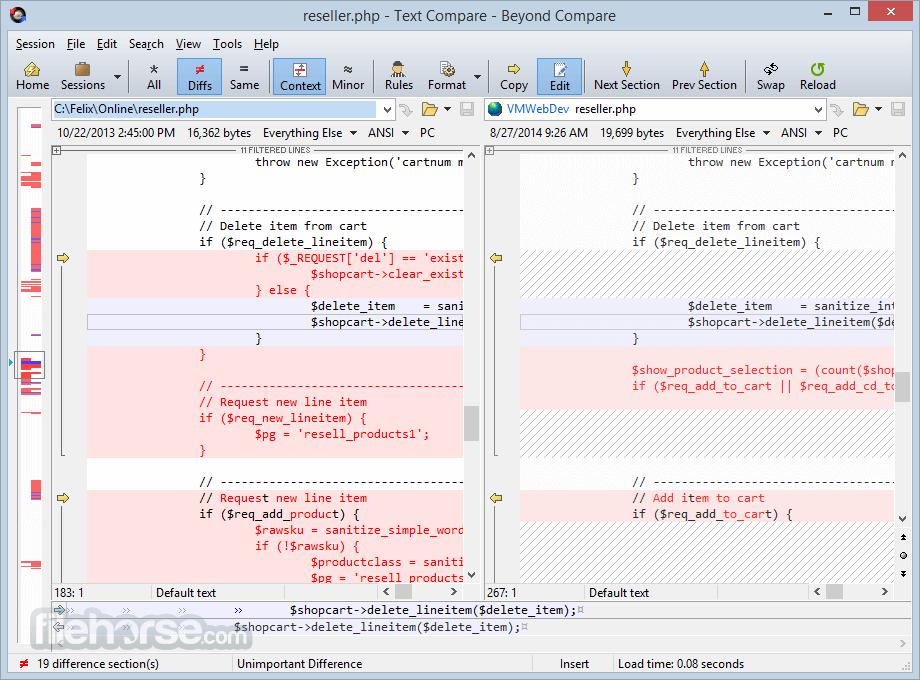Toggle Minor differences display
Screen dimensions: 920x680
click(348, 76)
